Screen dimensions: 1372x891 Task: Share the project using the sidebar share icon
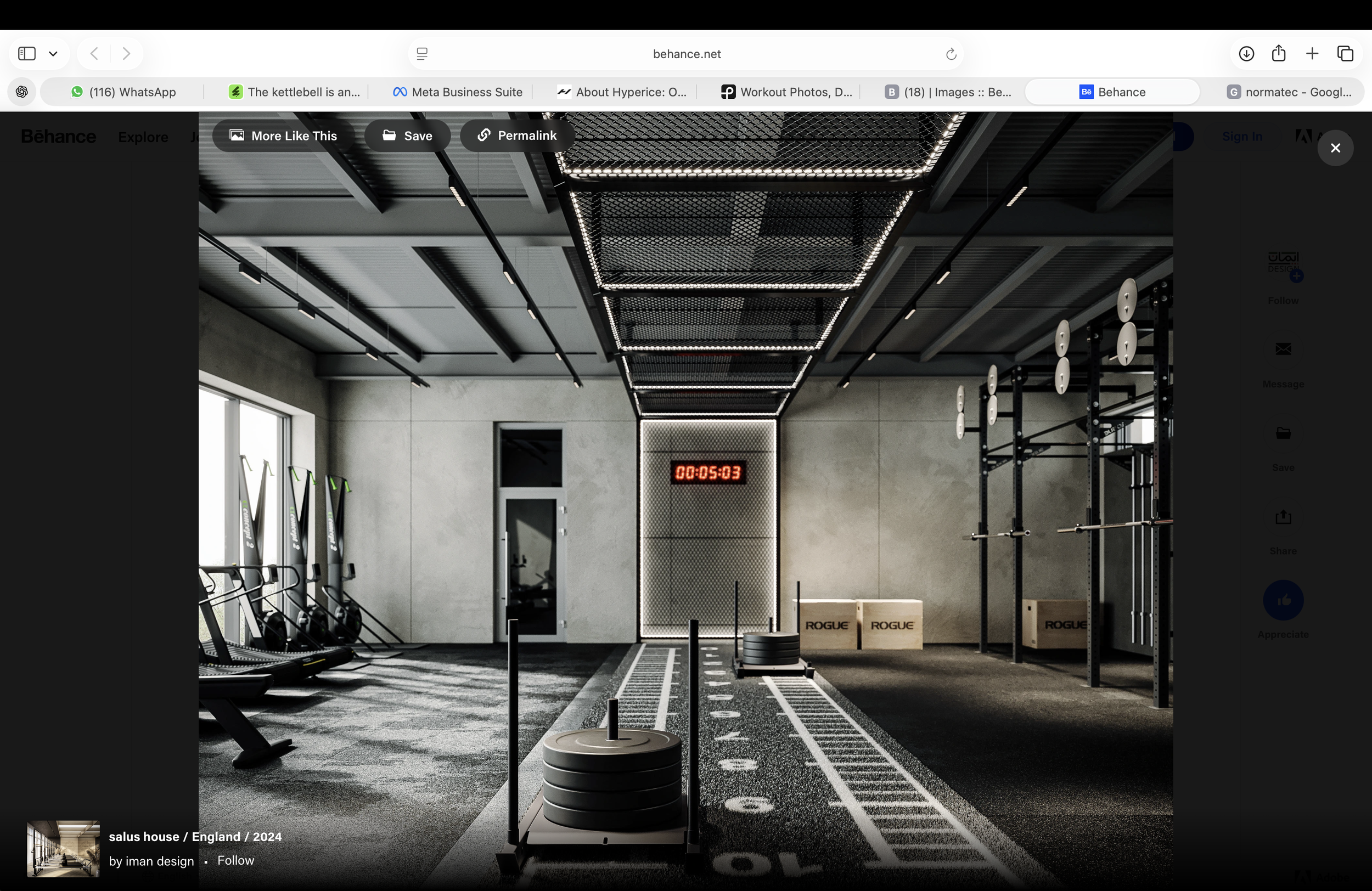coord(1283,517)
